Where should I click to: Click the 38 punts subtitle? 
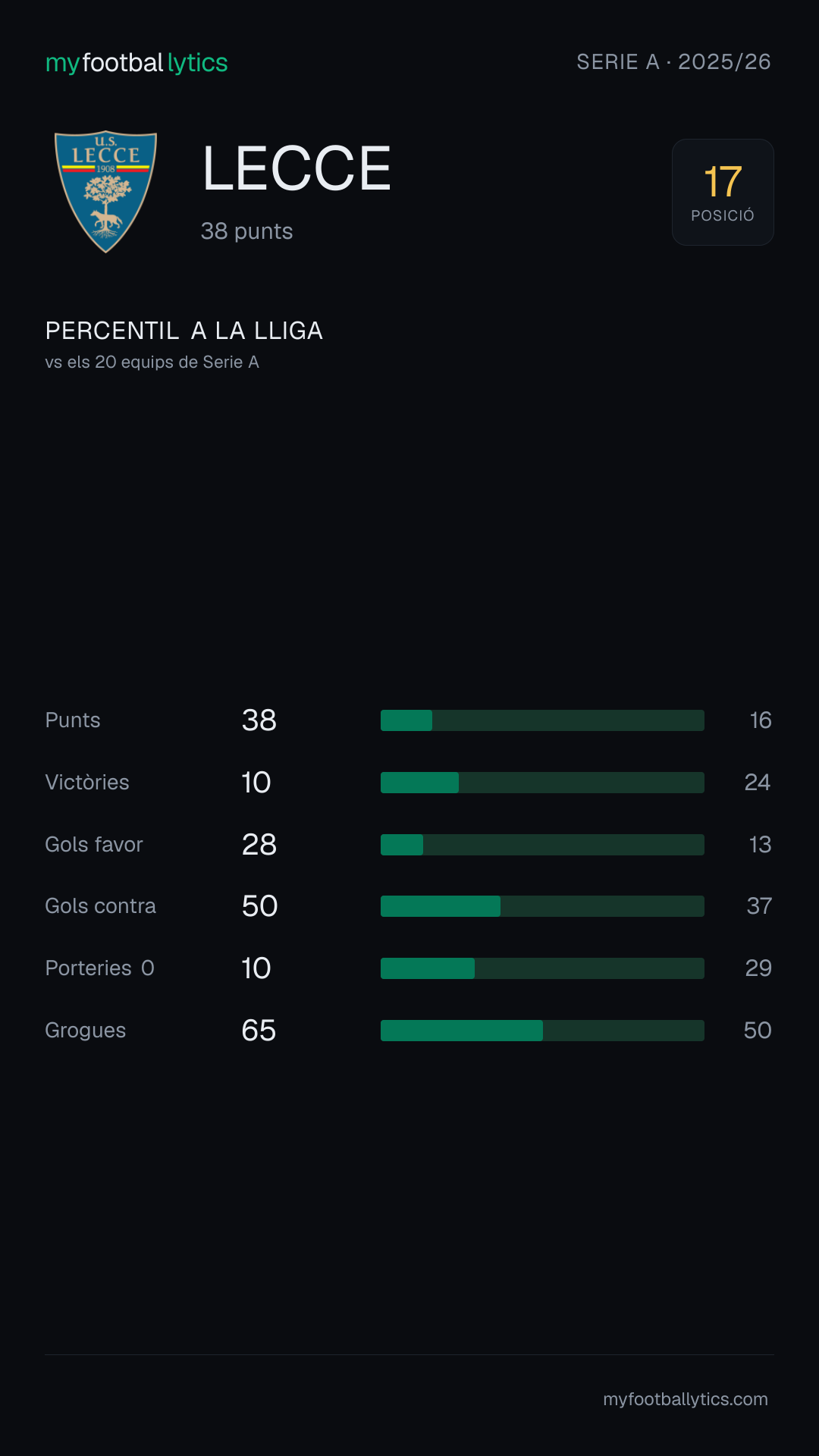click(246, 231)
